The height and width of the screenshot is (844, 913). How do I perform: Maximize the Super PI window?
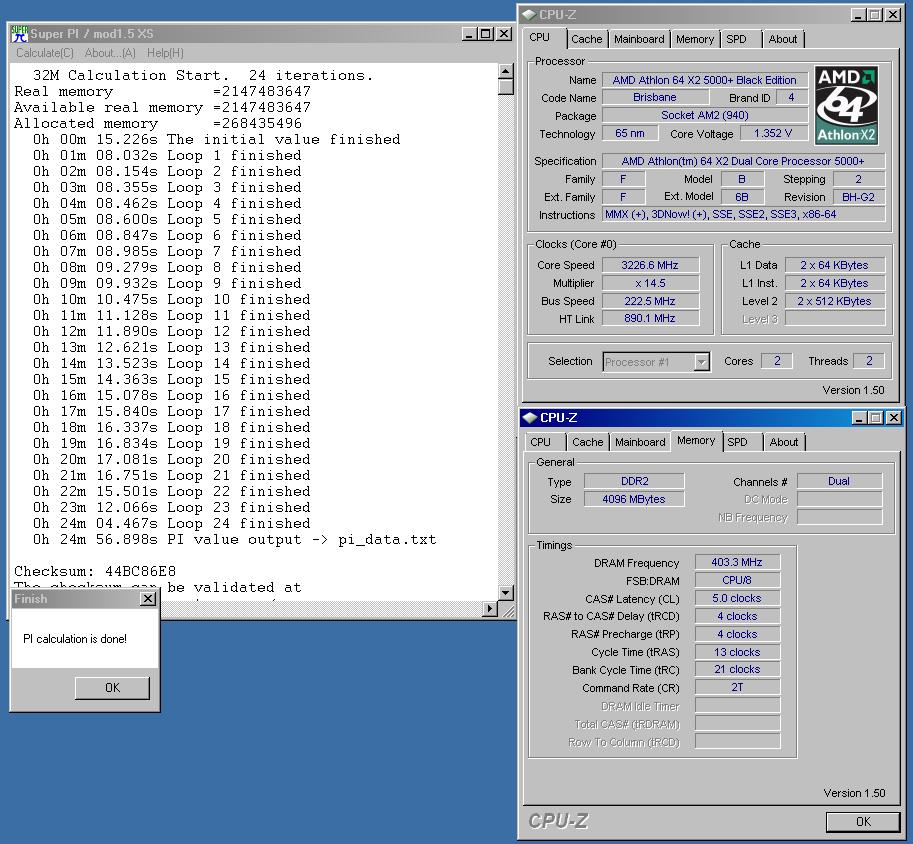tap(486, 34)
